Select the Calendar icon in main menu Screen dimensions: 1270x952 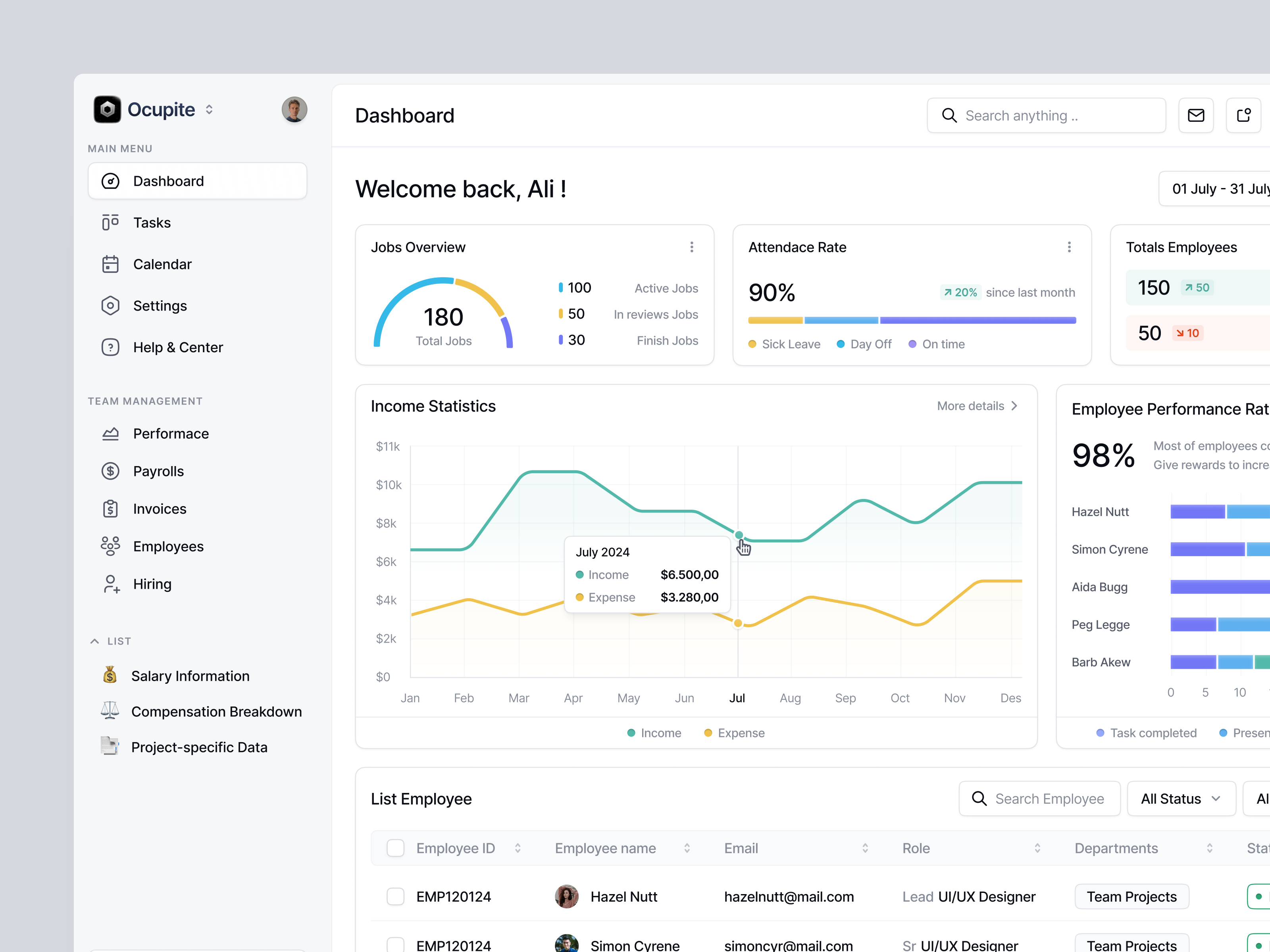[110, 264]
